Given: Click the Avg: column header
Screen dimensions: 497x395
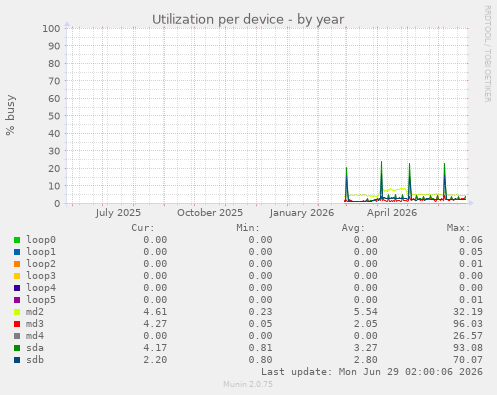Looking at the screenshot, I should (x=353, y=228).
